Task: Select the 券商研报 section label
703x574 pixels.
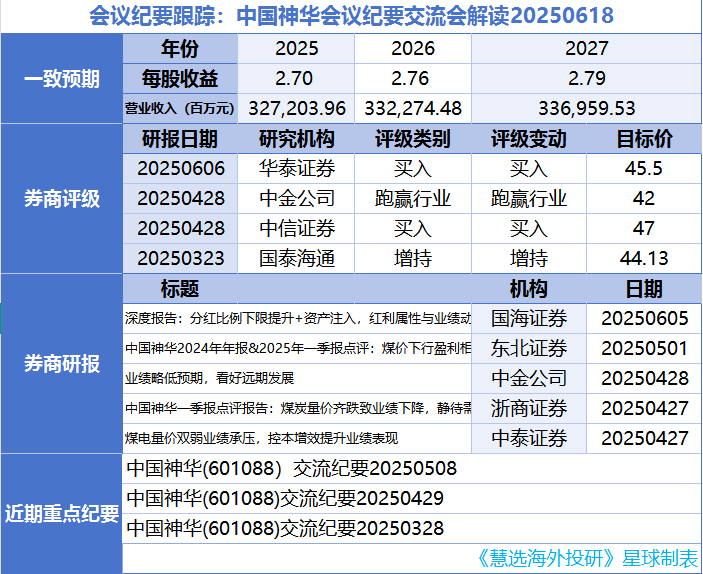Action: pos(62,364)
